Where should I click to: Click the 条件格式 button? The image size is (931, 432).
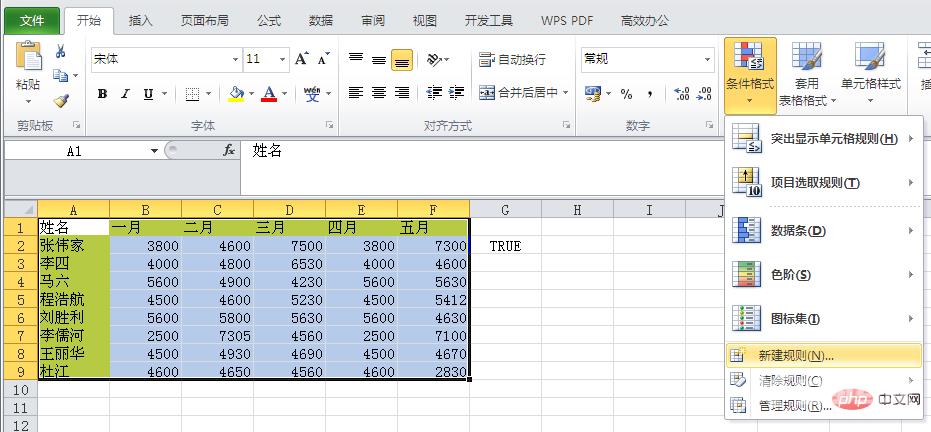click(x=749, y=76)
